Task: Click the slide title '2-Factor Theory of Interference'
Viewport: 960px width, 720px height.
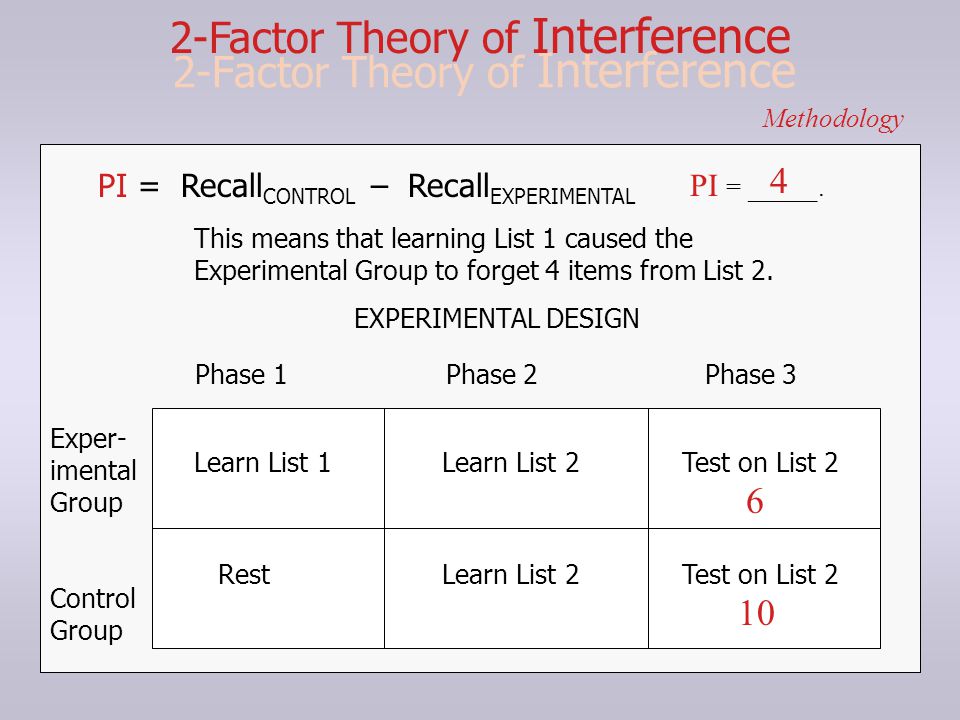Action: tap(481, 38)
